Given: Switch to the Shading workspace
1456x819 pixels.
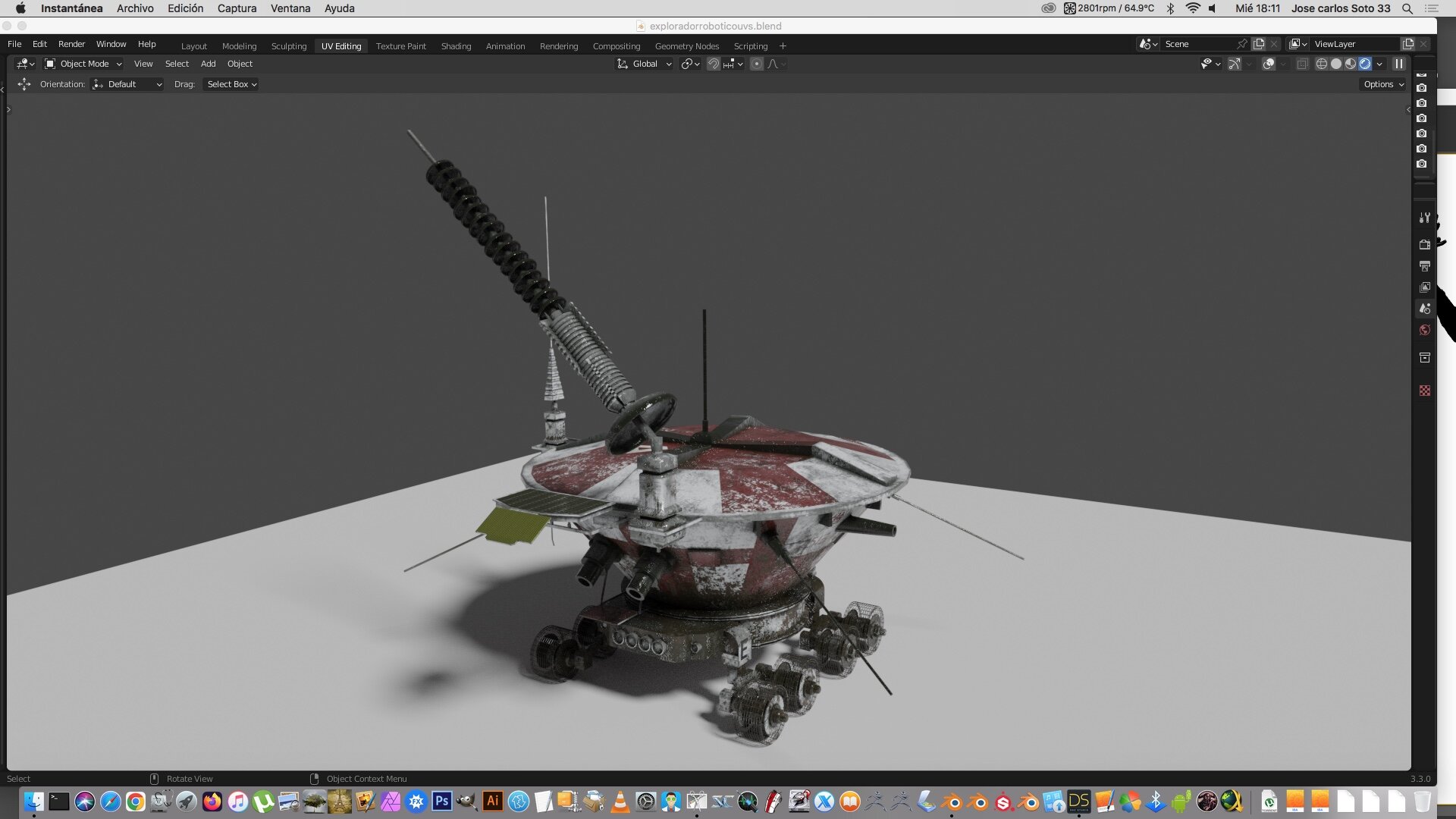Looking at the screenshot, I should pos(456,46).
